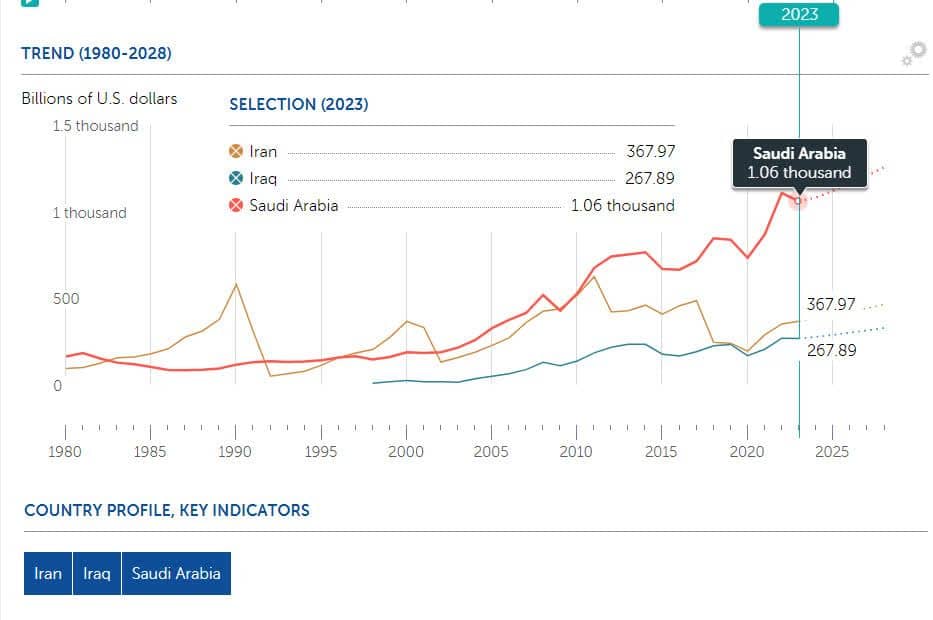Click the SELECTION (2023) heading
The width and height of the screenshot is (933, 620).
pos(299,104)
